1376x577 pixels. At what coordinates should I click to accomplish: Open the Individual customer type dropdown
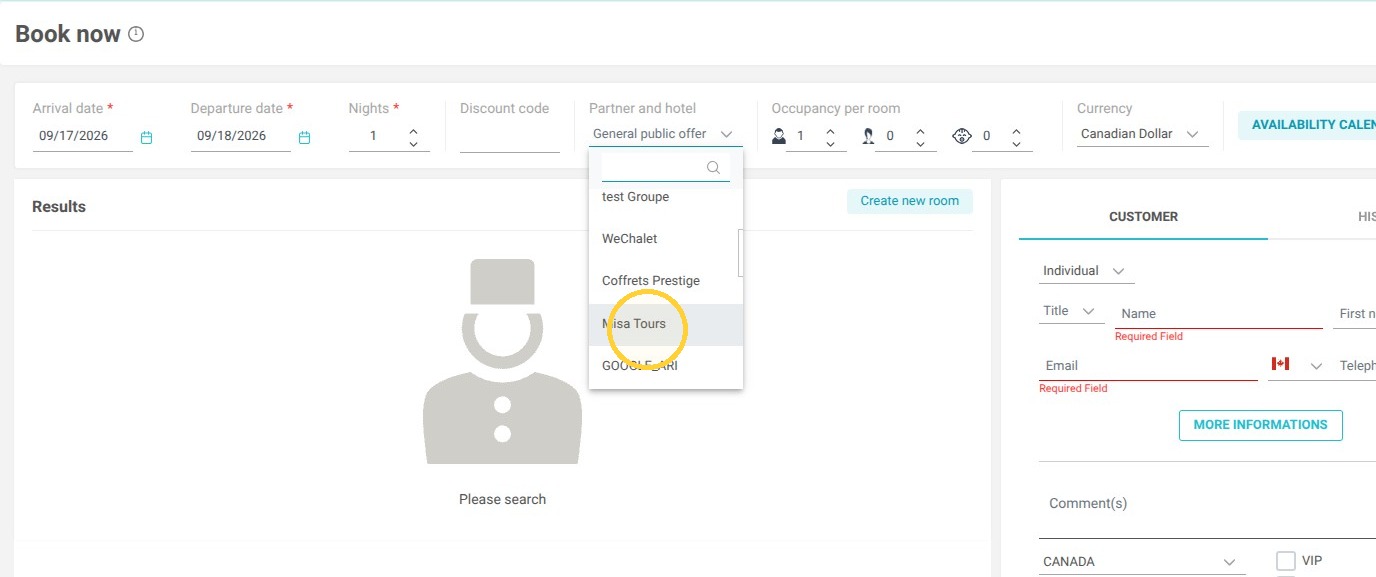point(1086,271)
